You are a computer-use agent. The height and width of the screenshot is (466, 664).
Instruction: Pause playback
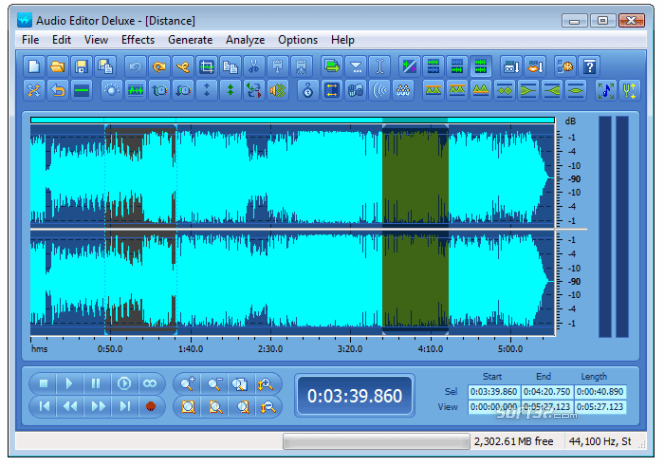click(96, 384)
